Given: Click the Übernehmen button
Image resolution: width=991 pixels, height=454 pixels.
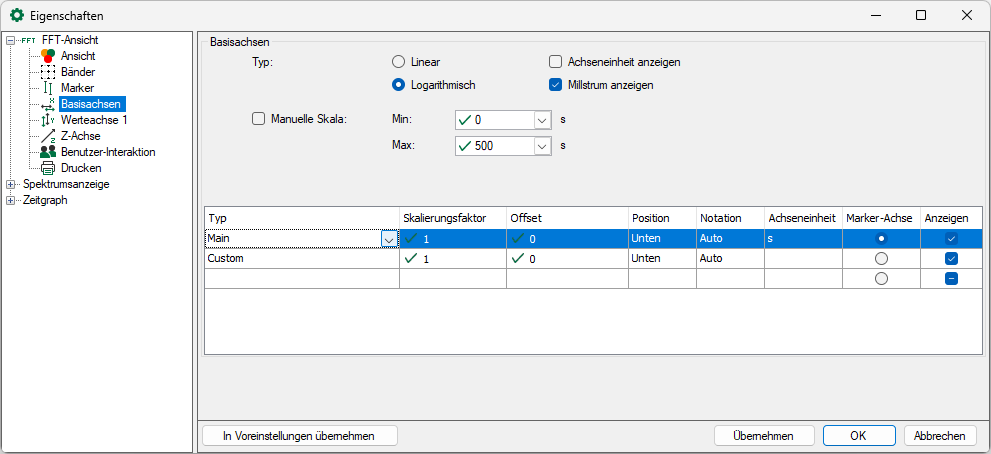Looking at the screenshot, I should point(763,435).
